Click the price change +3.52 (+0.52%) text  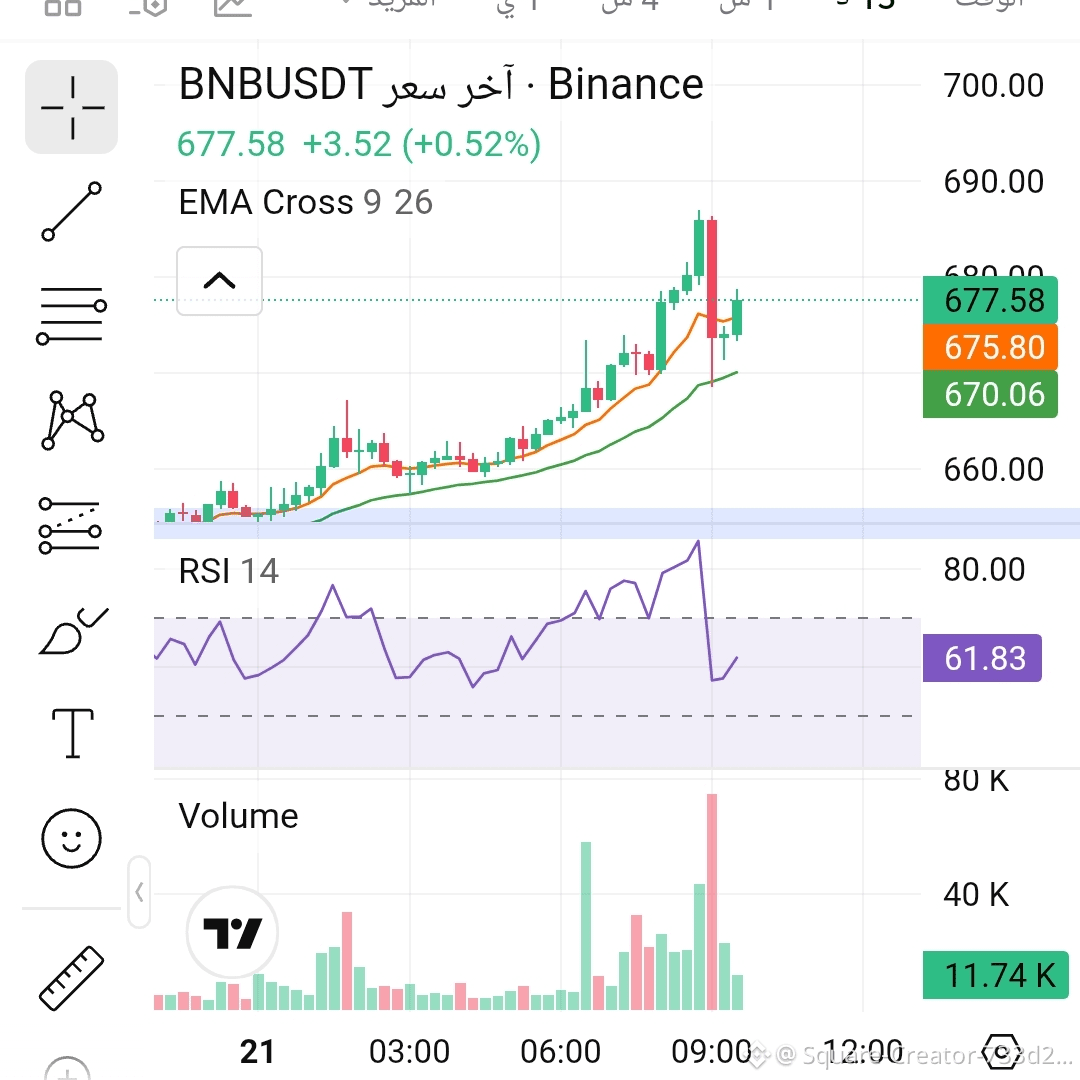pos(422,145)
